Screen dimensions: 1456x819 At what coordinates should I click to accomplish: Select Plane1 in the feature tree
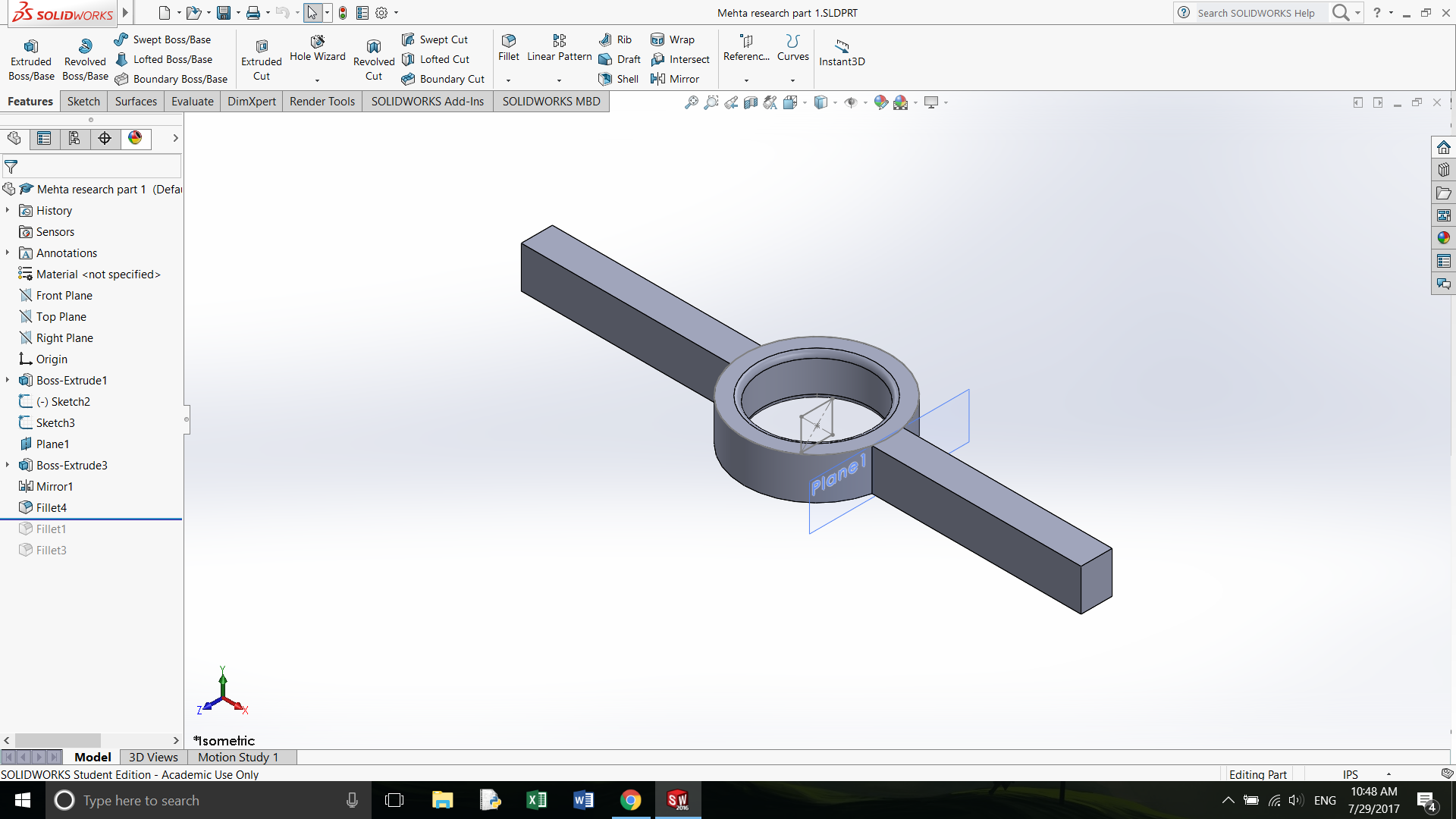tap(52, 444)
